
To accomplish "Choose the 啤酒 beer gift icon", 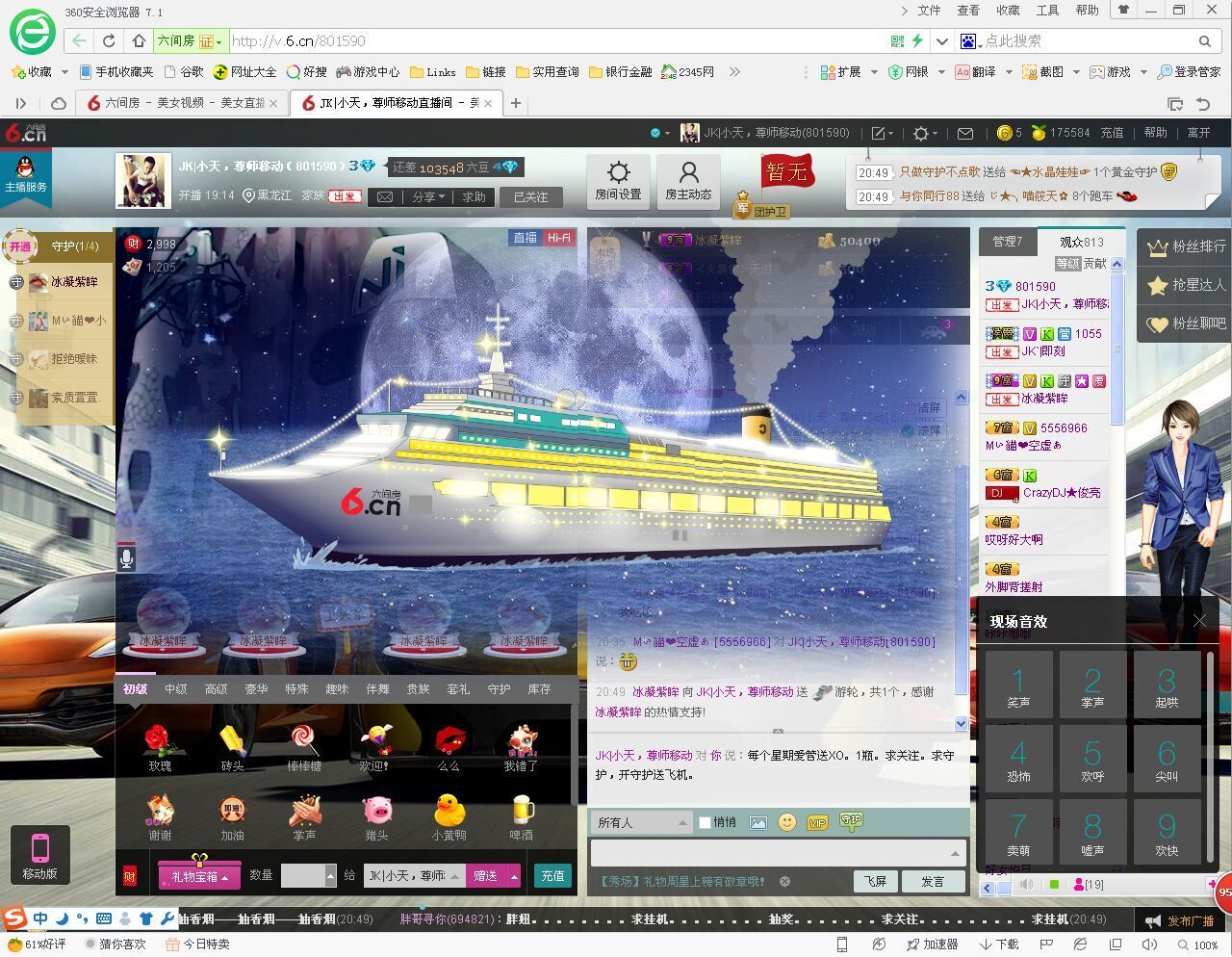I will pos(521,811).
